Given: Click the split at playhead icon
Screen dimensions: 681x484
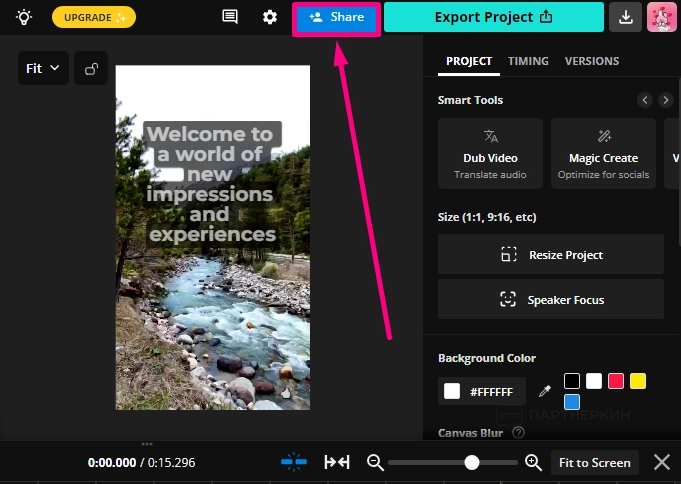Looking at the screenshot, I should pyautogui.click(x=337, y=462).
